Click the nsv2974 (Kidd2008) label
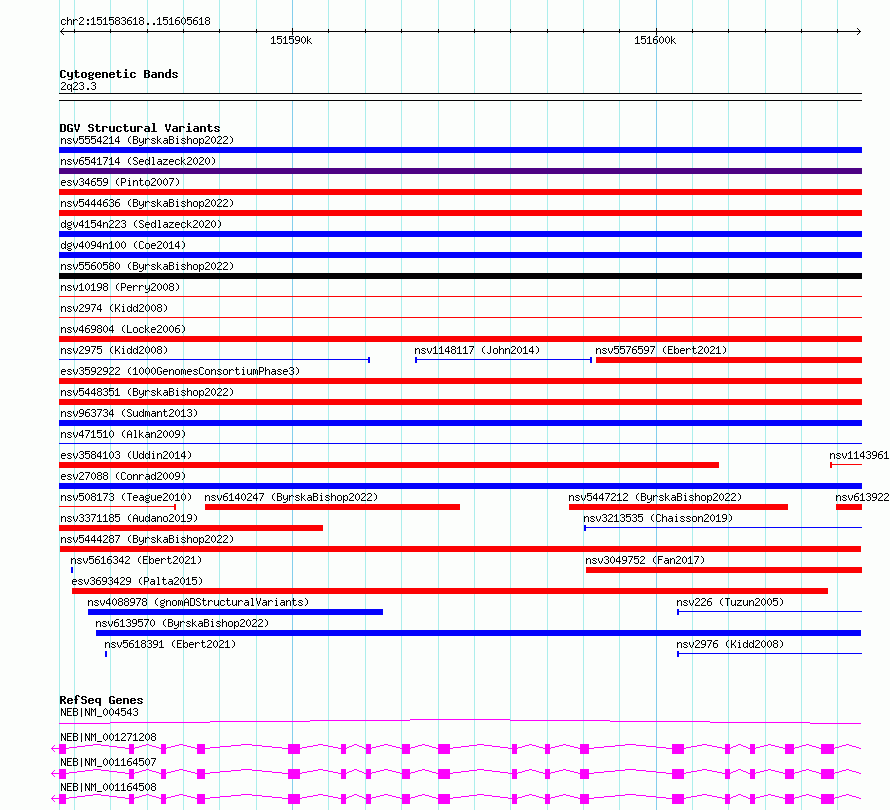The width and height of the screenshot is (890, 810). point(114,308)
